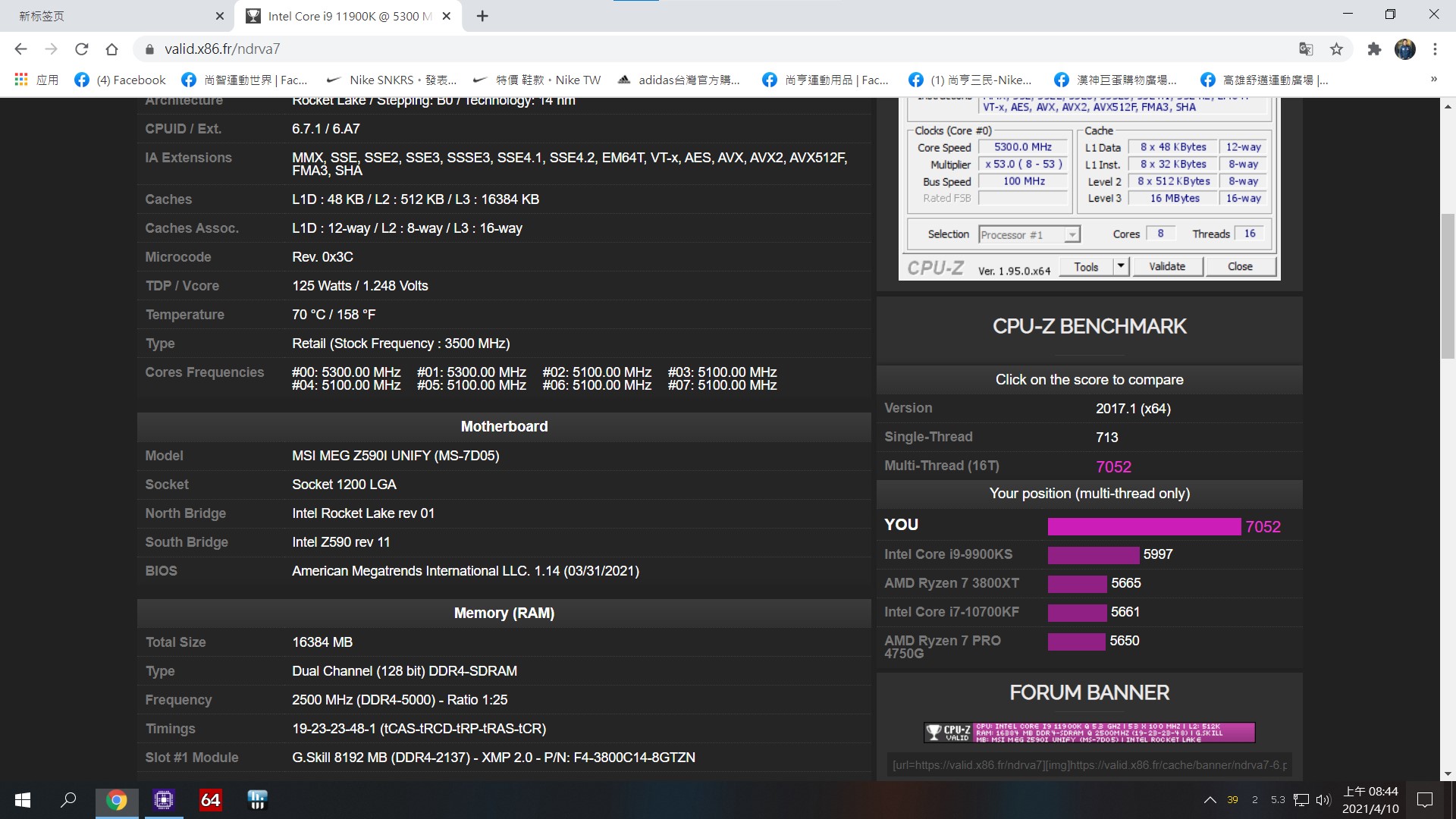Go back to the previous page

click(x=20, y=49)
